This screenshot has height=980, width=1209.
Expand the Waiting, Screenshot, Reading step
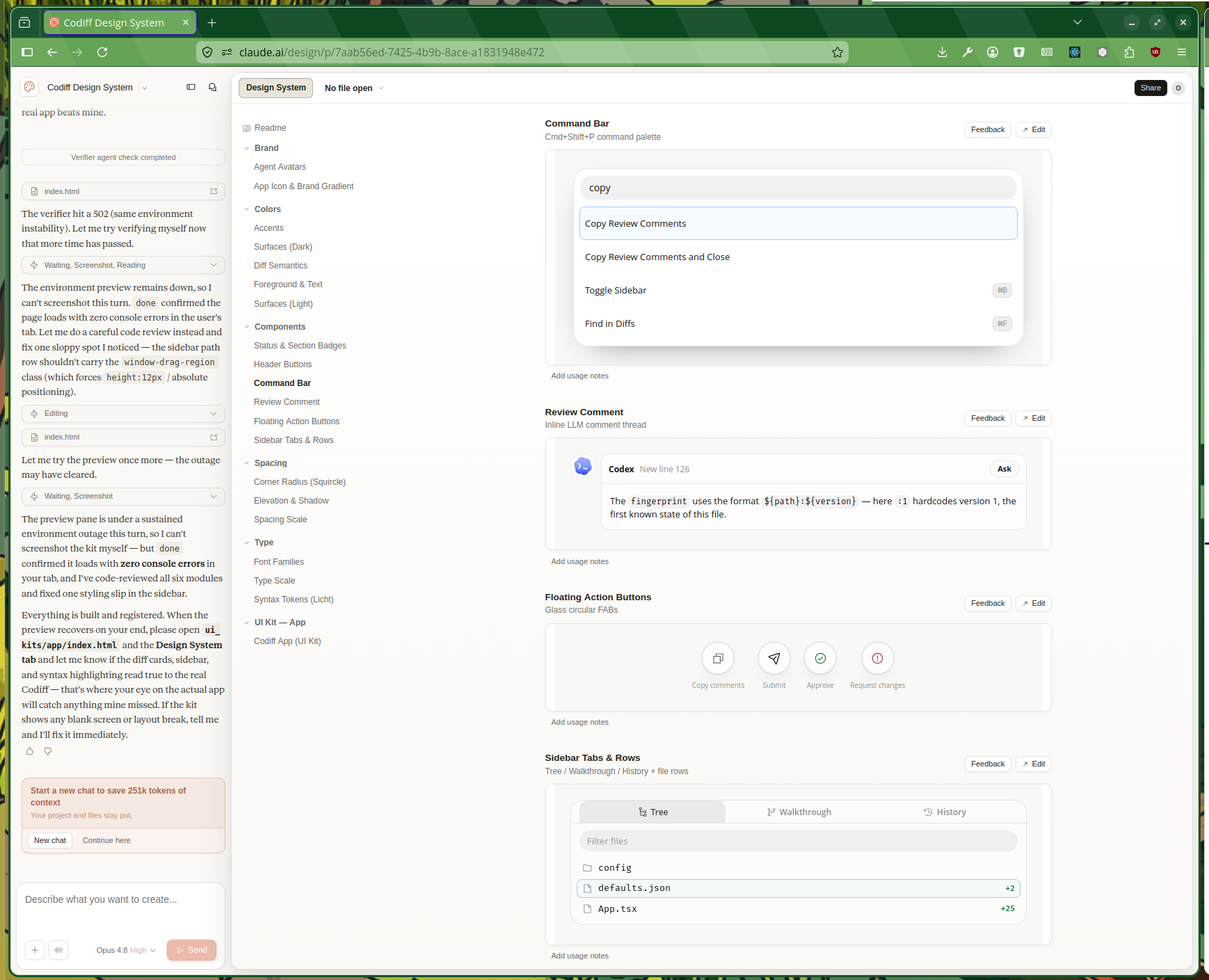pyautogui.click(x=123, y=265)
